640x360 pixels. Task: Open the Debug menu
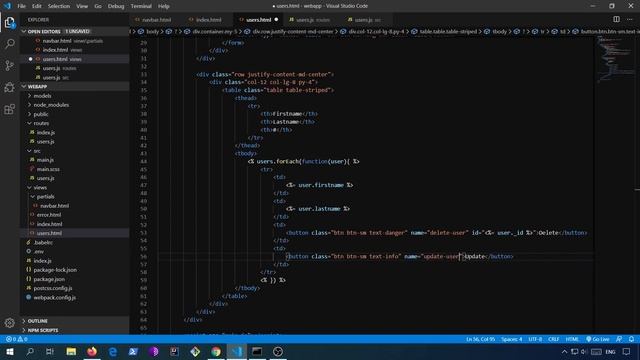click(x=116, y=6)
